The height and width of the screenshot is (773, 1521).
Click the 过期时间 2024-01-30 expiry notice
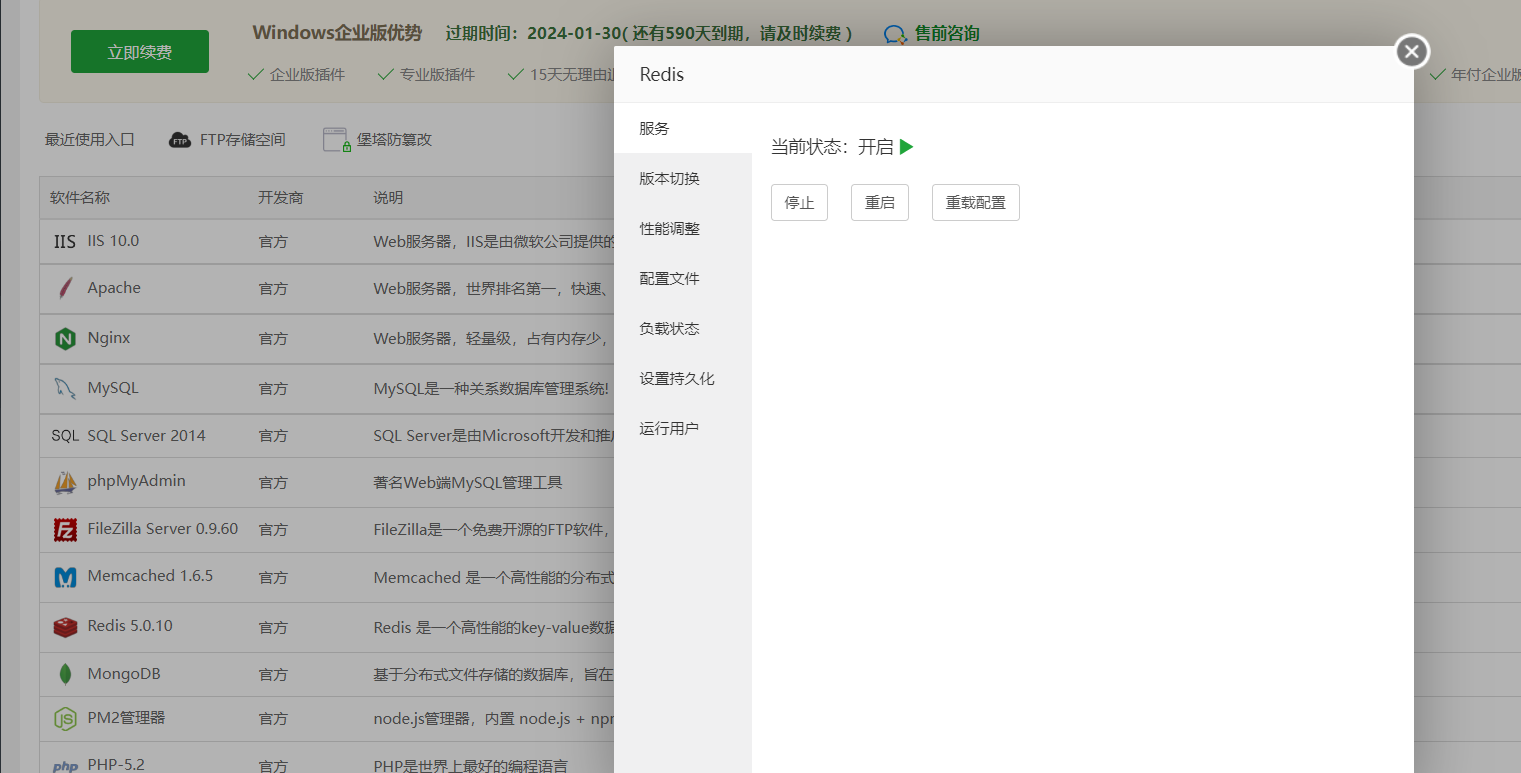649,34
